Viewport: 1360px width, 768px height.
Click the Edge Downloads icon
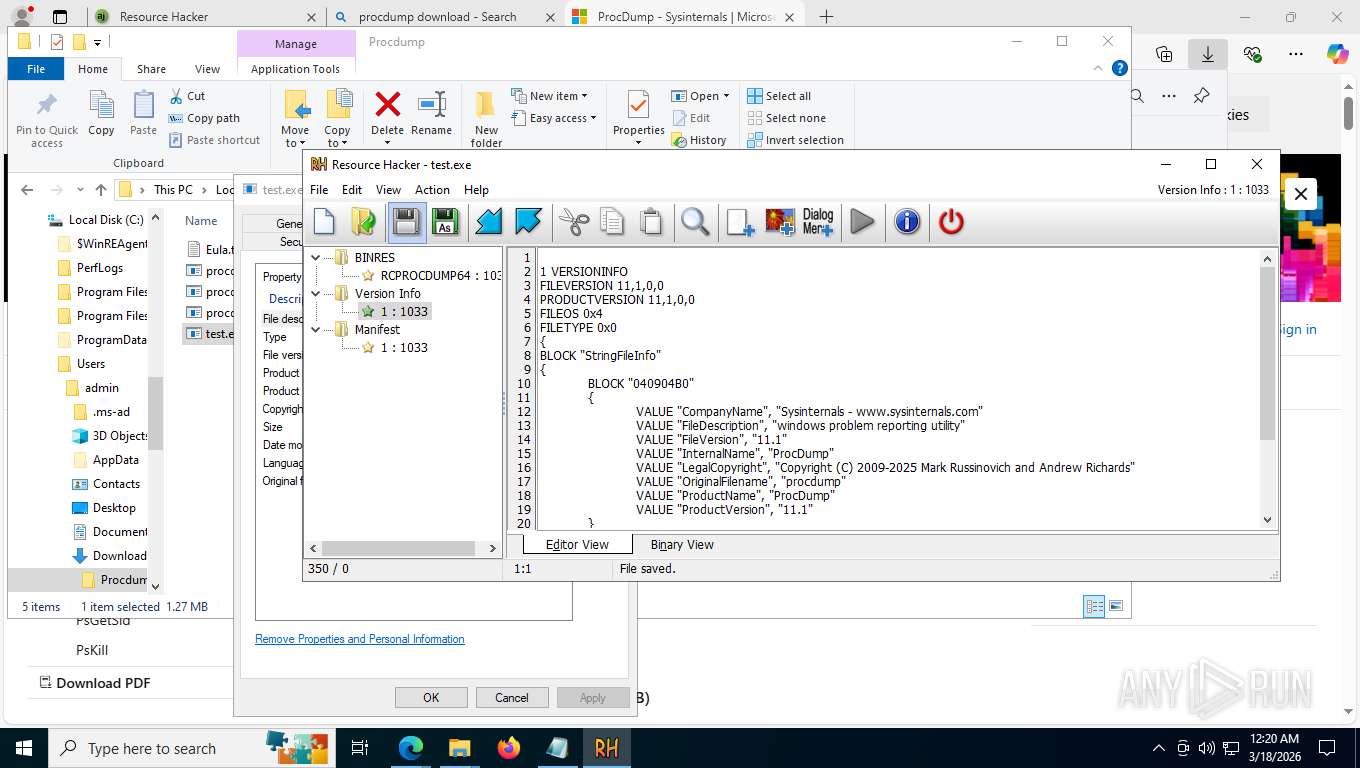(x=1208, y=55)
